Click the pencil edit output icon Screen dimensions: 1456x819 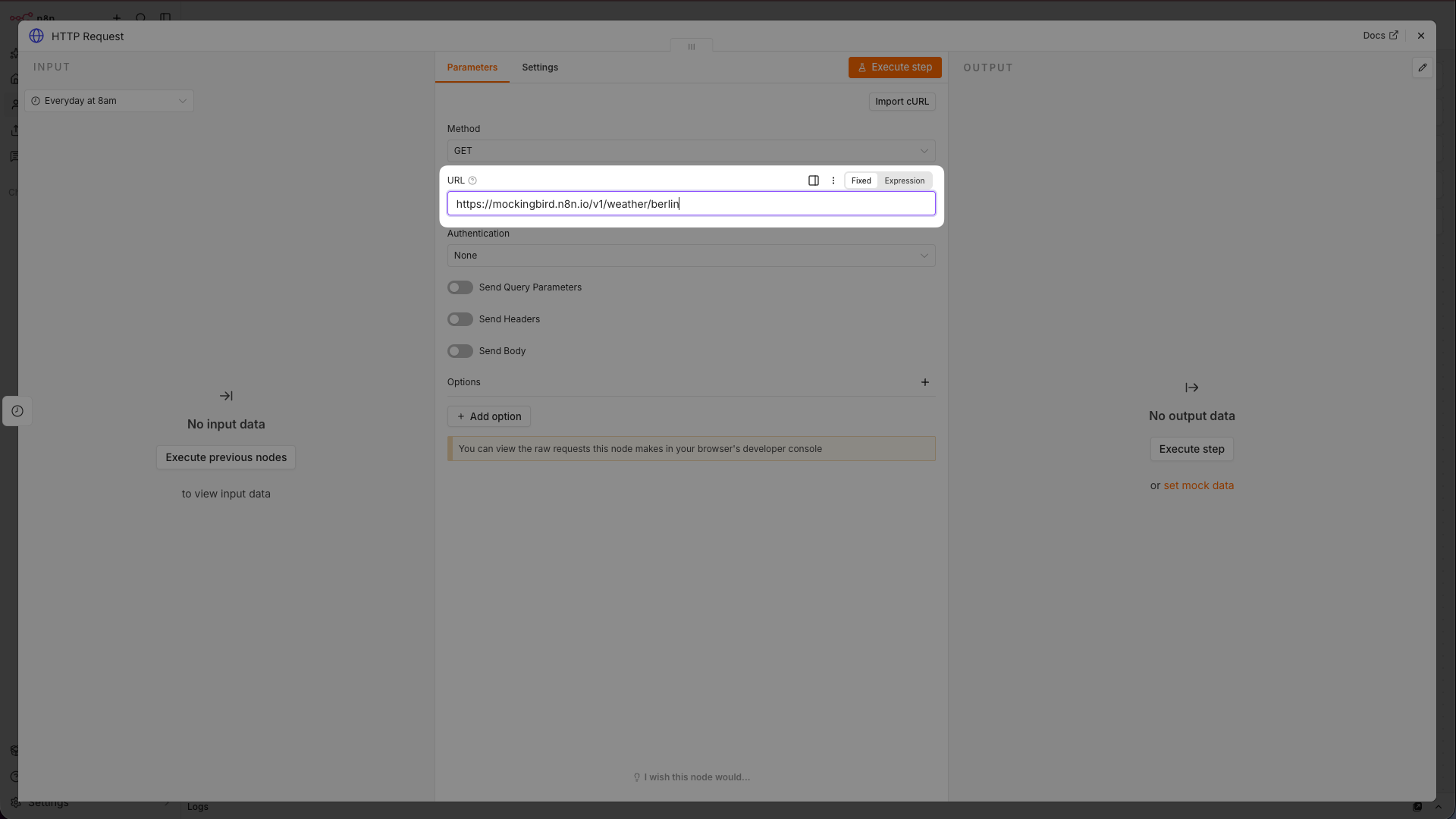click(x=1423, y=67)
